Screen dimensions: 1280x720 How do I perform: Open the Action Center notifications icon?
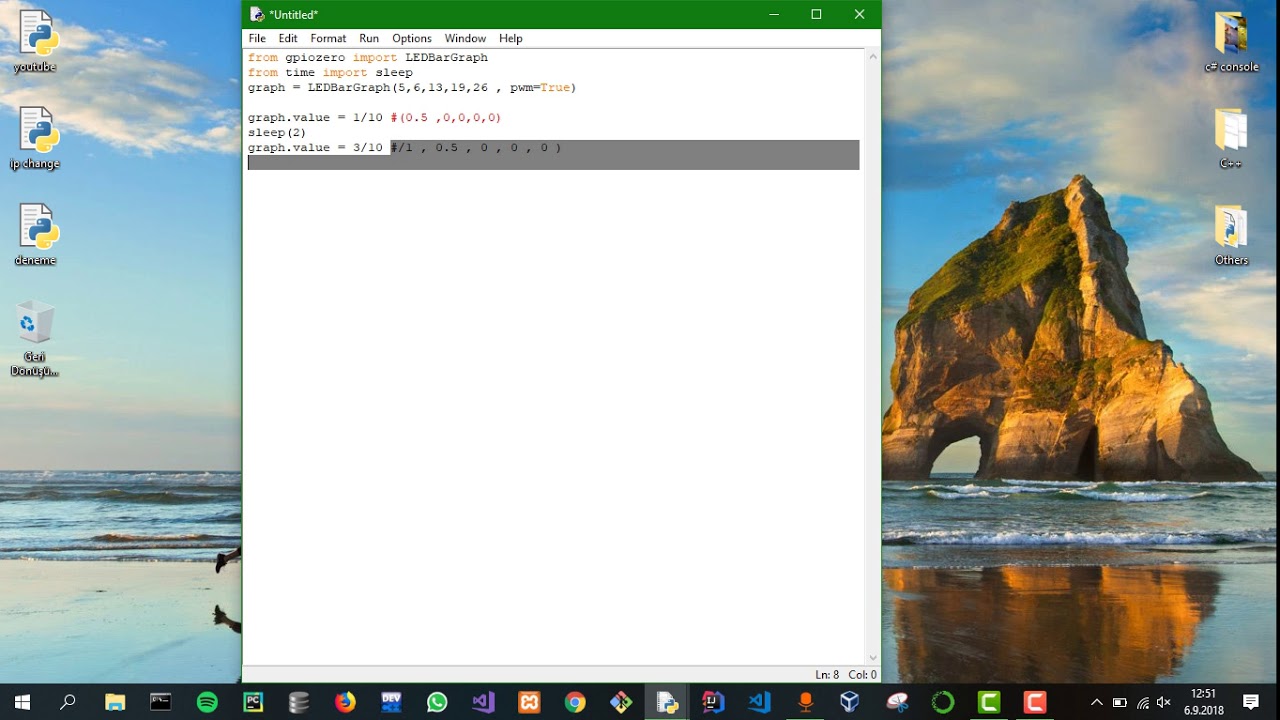point(1250,702)
